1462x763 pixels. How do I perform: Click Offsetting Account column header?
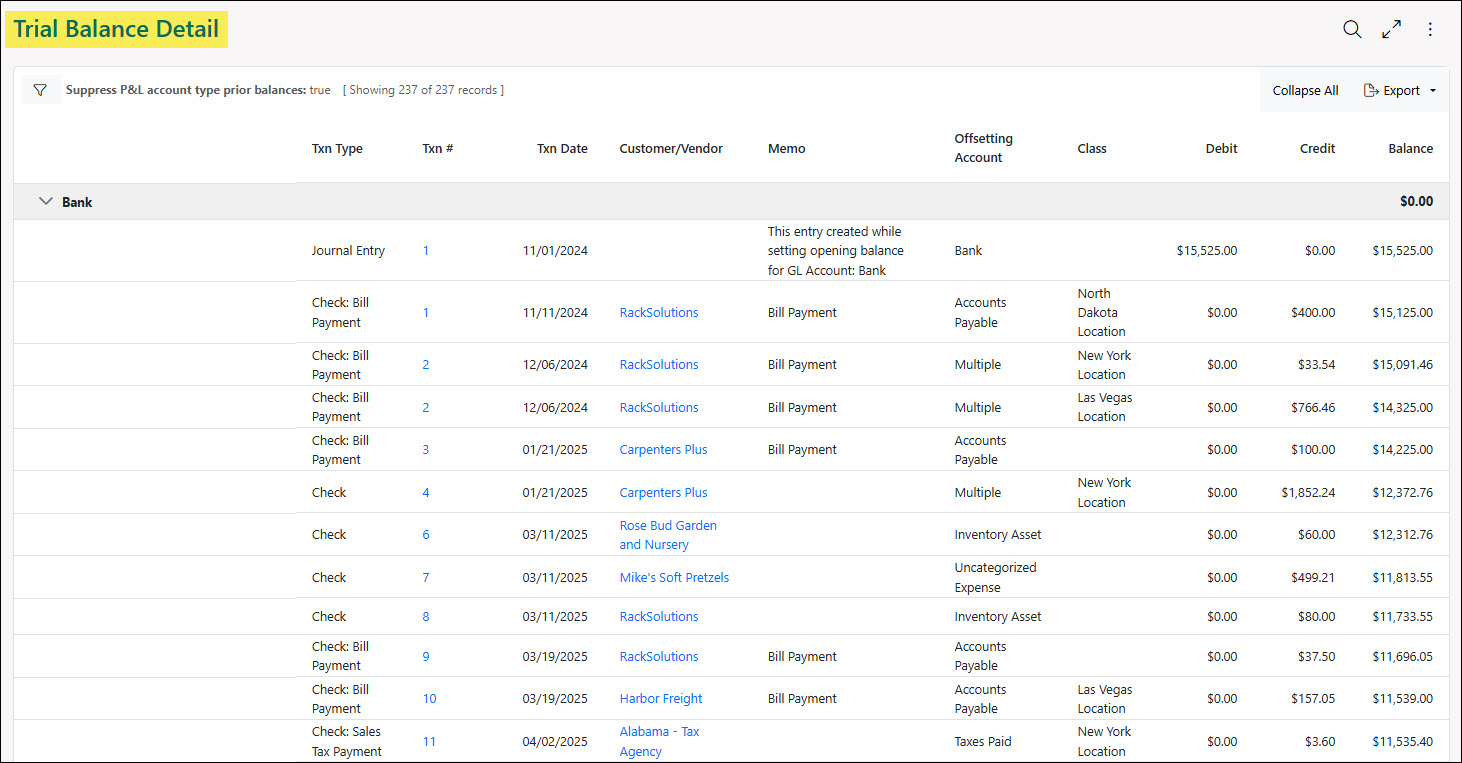[984, 148]
